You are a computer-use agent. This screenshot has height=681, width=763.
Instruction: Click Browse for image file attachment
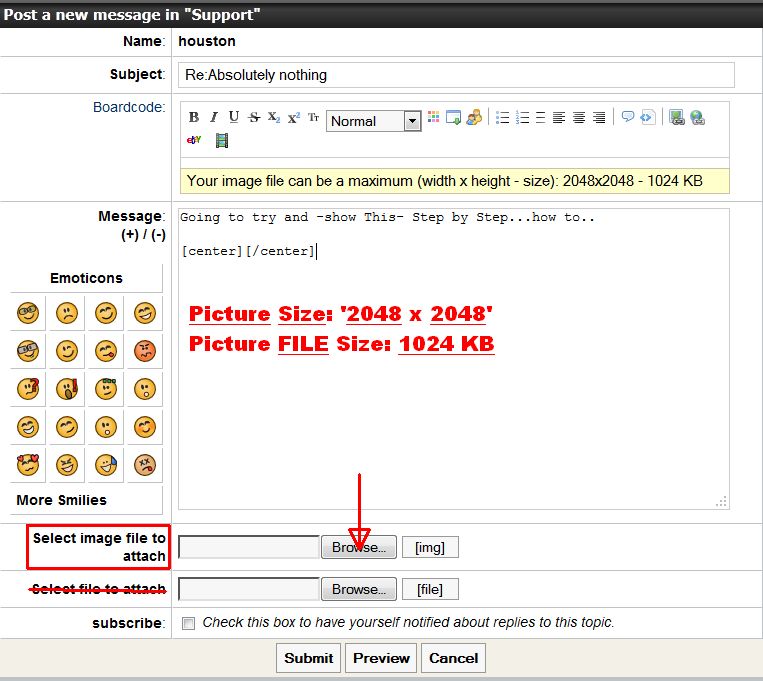pos(359,547)
